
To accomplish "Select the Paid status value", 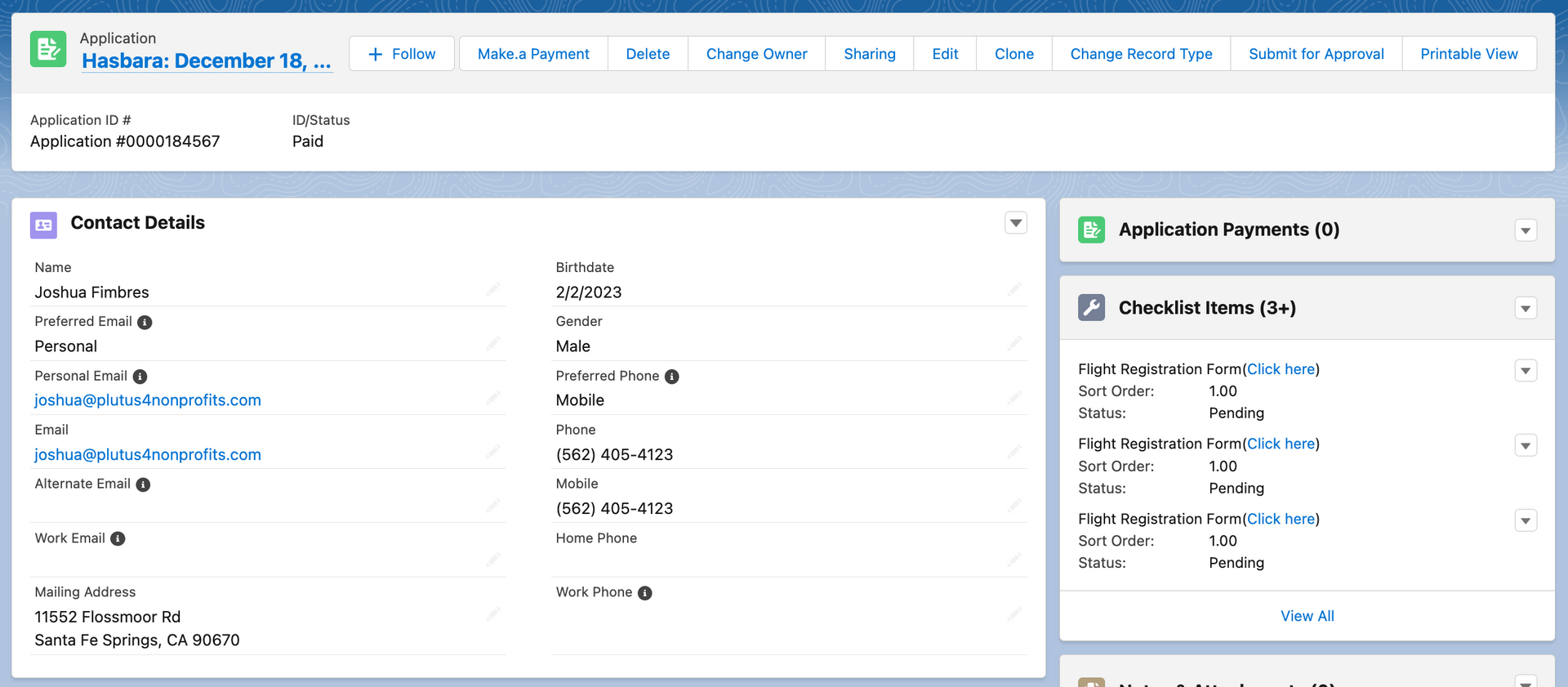I will click(308, 141).
